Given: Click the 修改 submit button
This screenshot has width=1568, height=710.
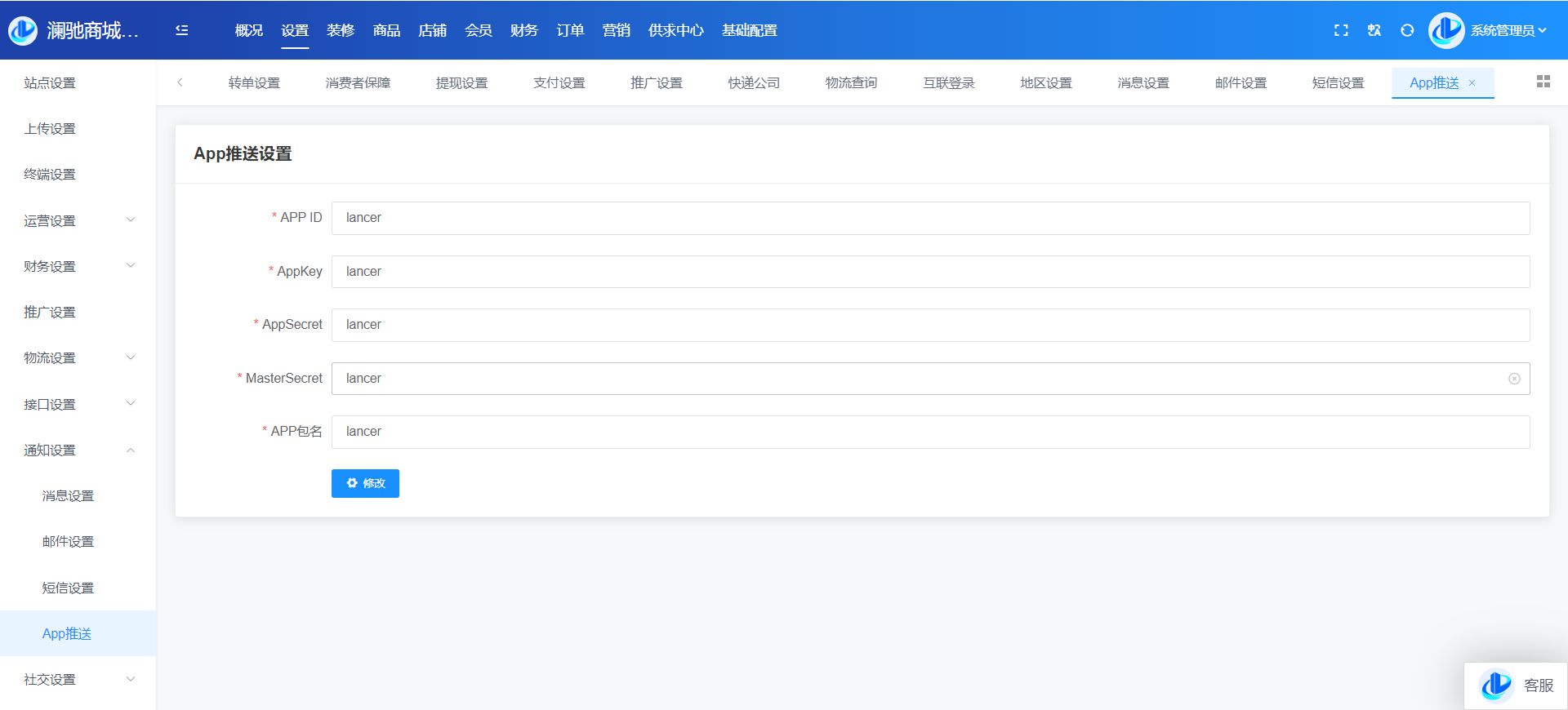Looking at the screenshot, I should tap(365, 483).
